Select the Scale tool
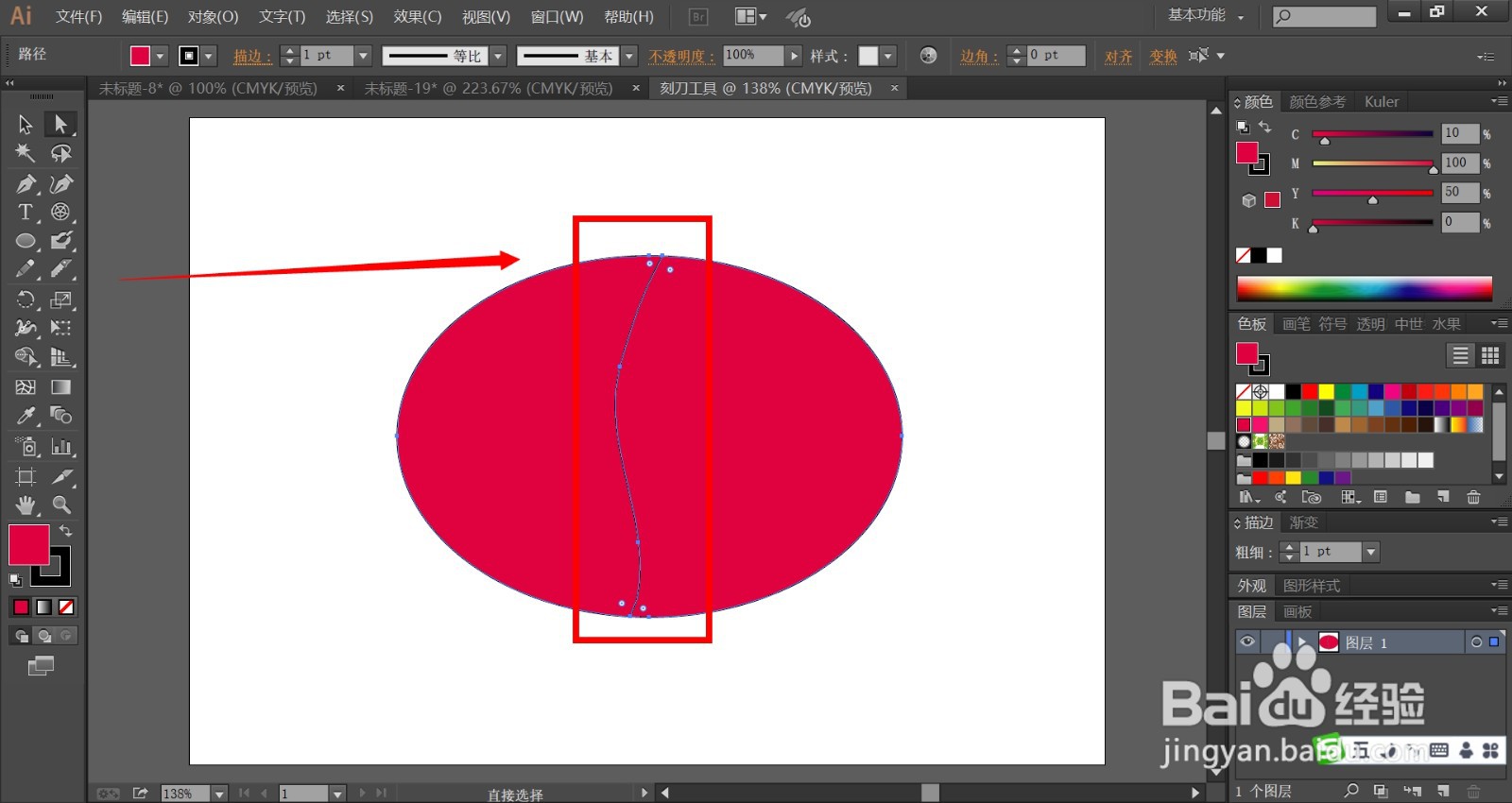Image resolution: width=1512 pixels, height=803 pixels. (61, 299)
